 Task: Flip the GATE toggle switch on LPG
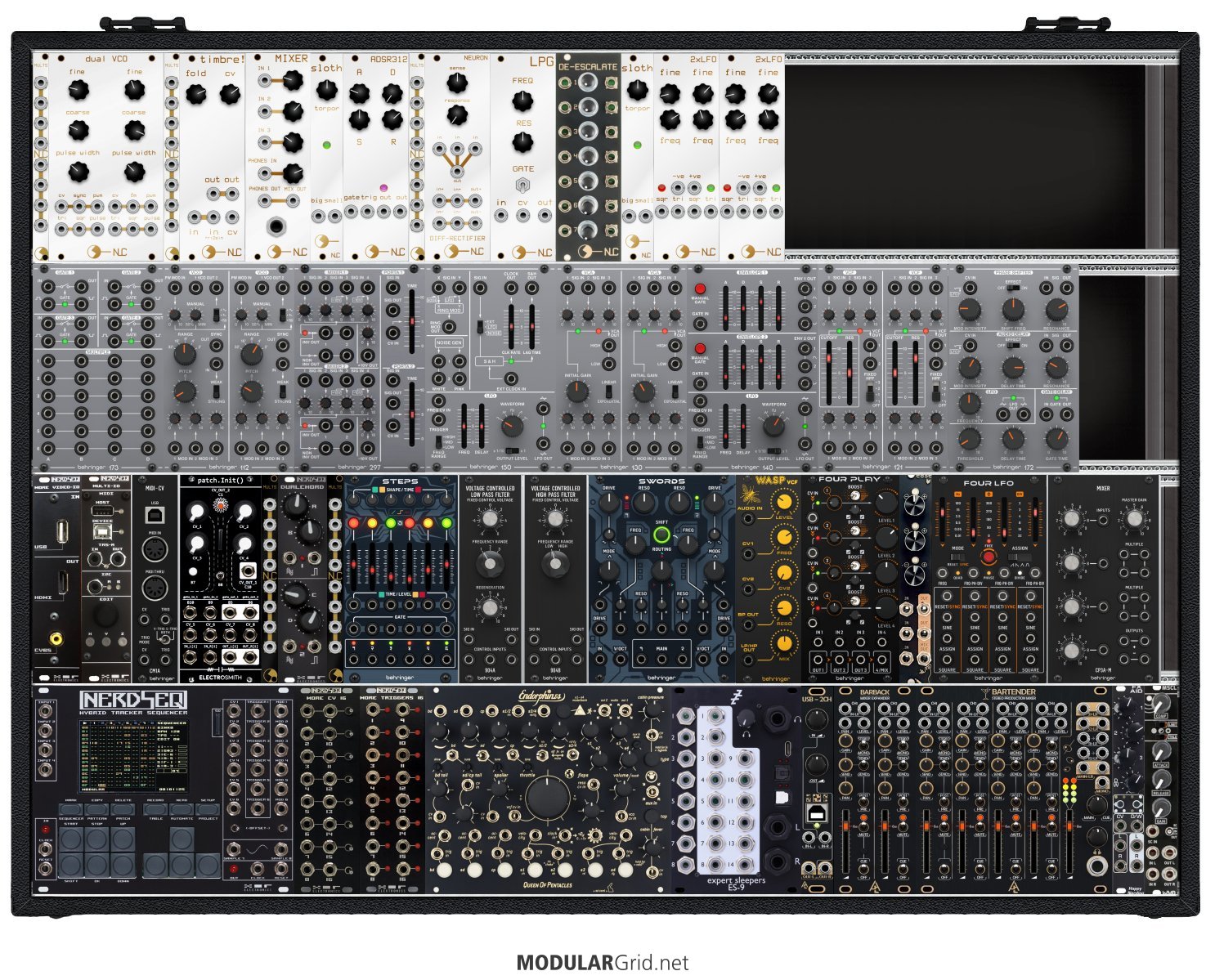(522, 185)
